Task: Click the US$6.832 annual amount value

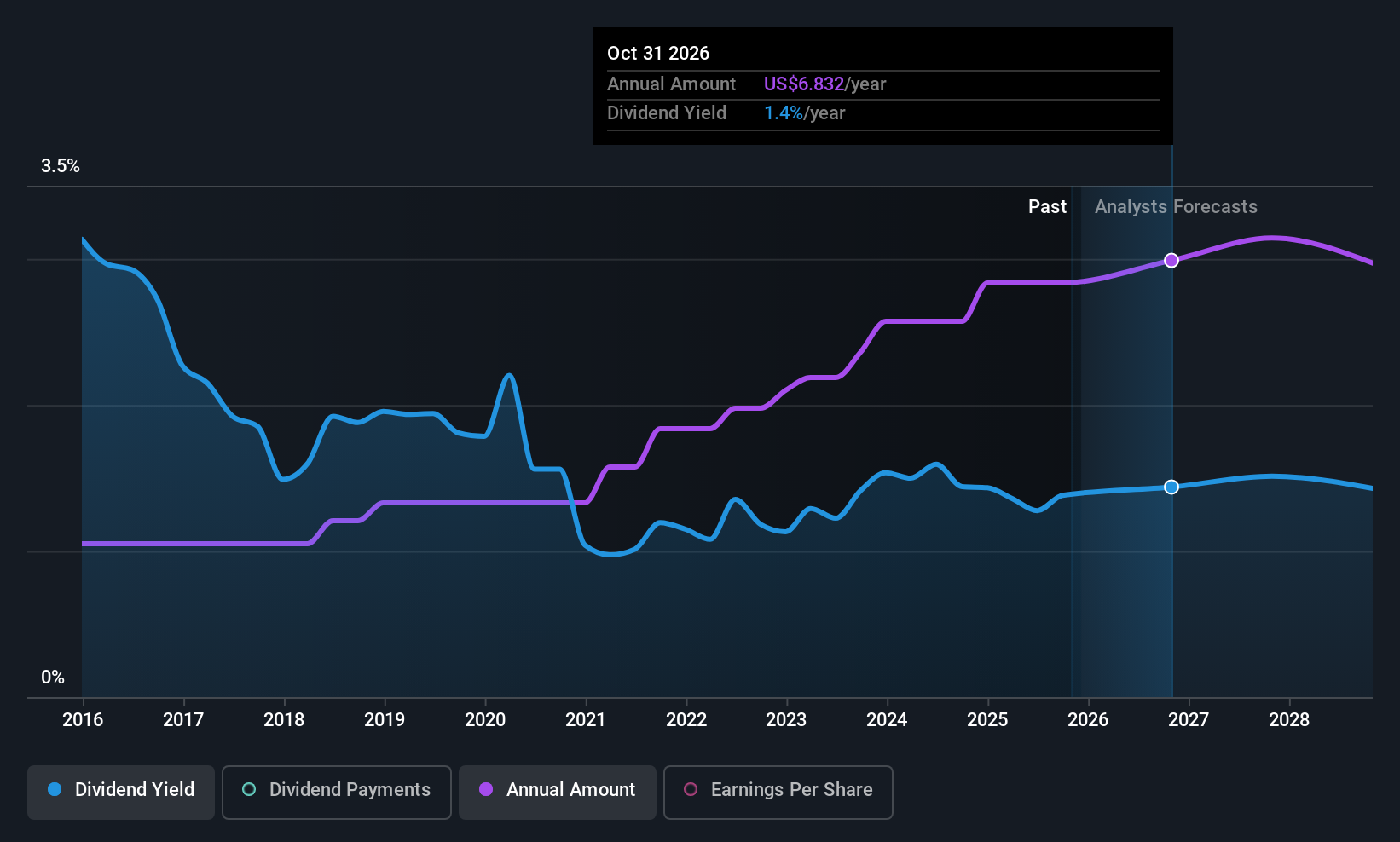Action: coord(803,84)
